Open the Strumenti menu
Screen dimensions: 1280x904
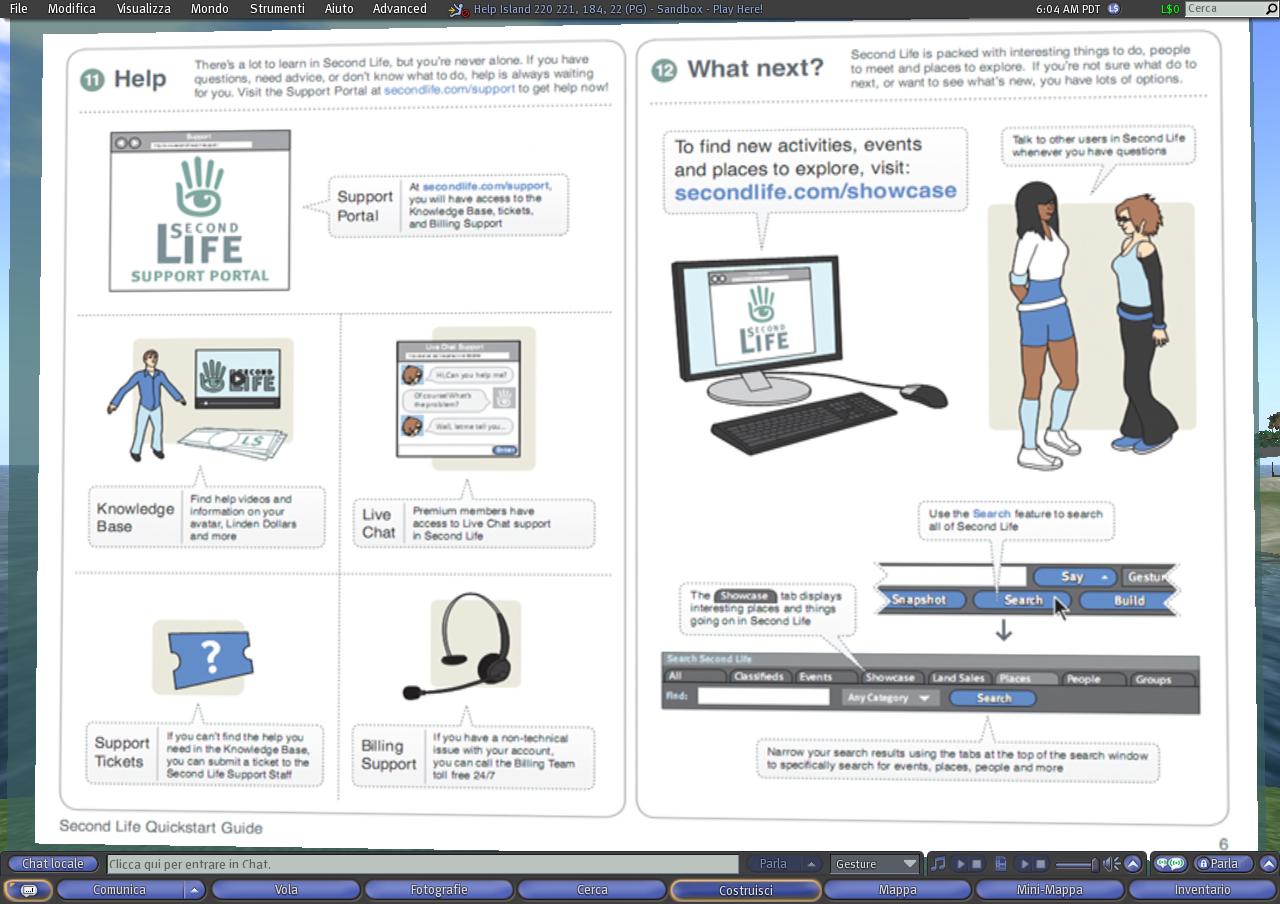point(277,9)
